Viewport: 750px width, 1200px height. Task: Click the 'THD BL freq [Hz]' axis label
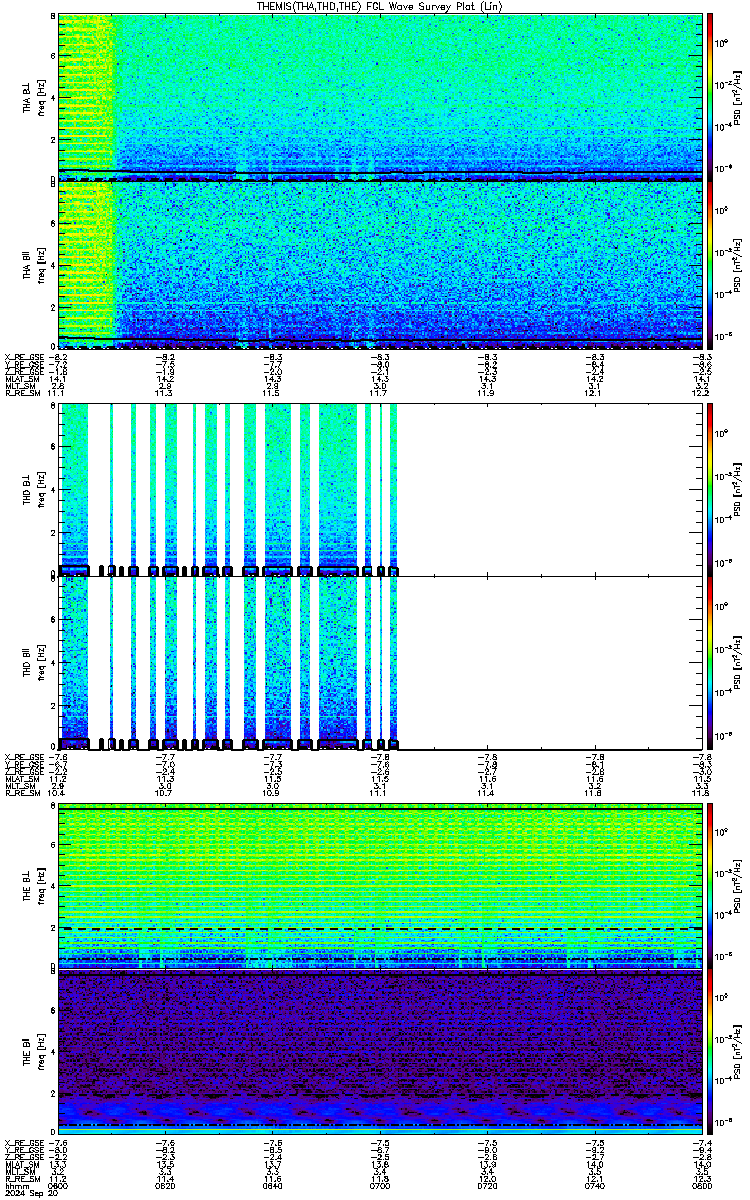pyautogui.click(x=33, y=489)
